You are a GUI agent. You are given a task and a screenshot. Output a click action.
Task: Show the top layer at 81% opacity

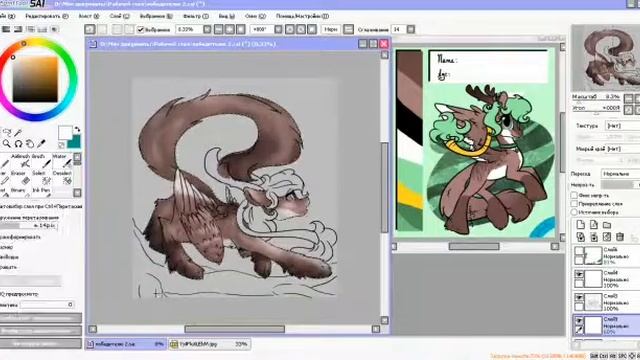pos(579,251)
